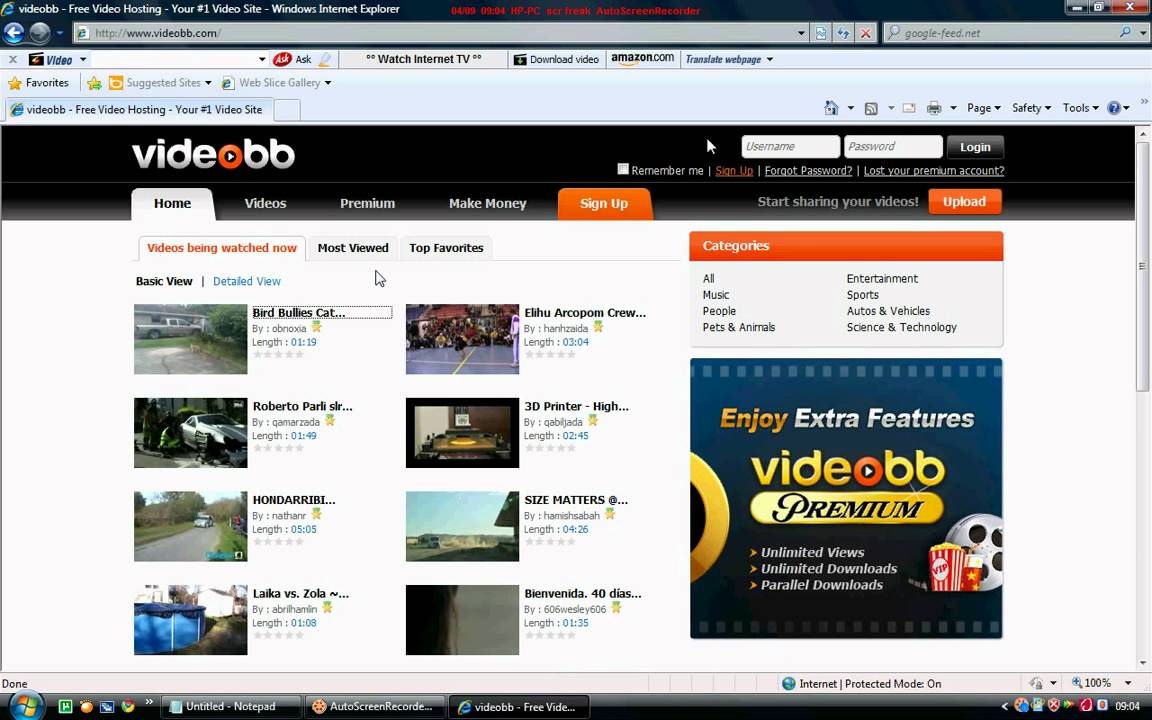Click the highlighter icon next to Ask
Screen dimensions: 1152x720
point(324,60)
